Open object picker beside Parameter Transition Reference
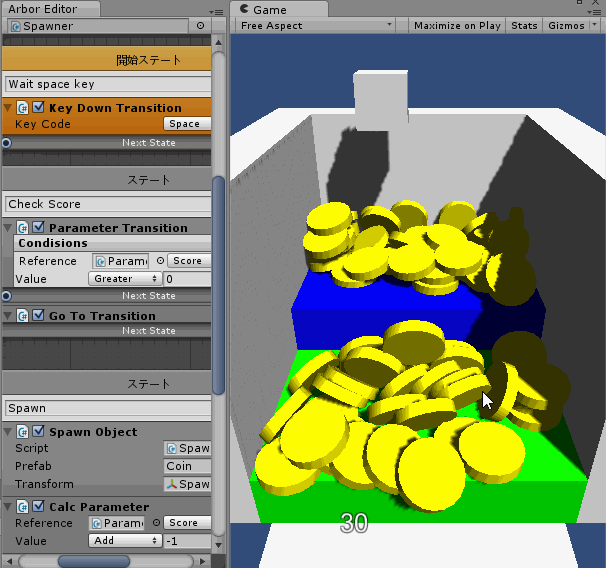 tap(160, 261)
